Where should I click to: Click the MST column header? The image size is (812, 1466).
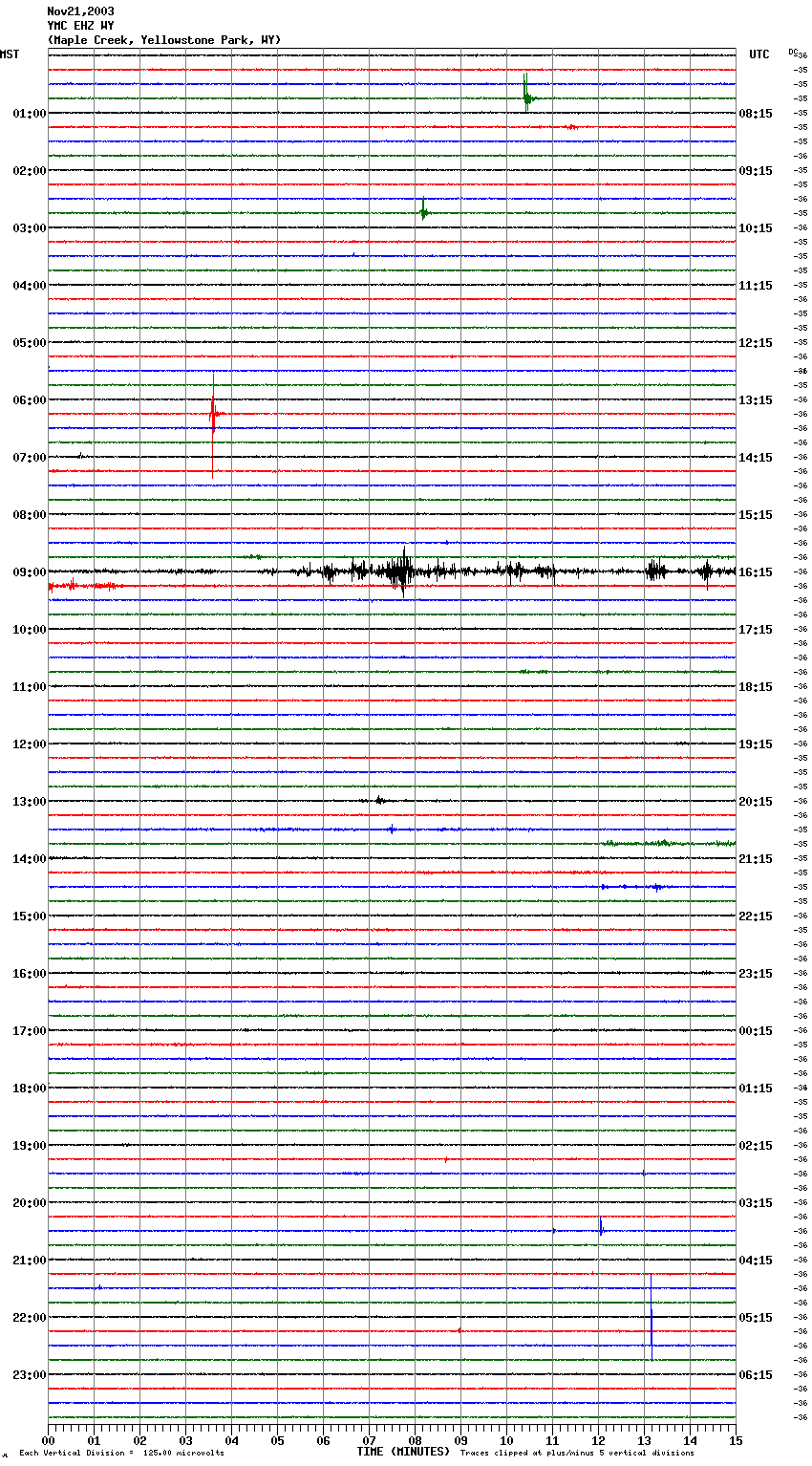coord(10,54)
